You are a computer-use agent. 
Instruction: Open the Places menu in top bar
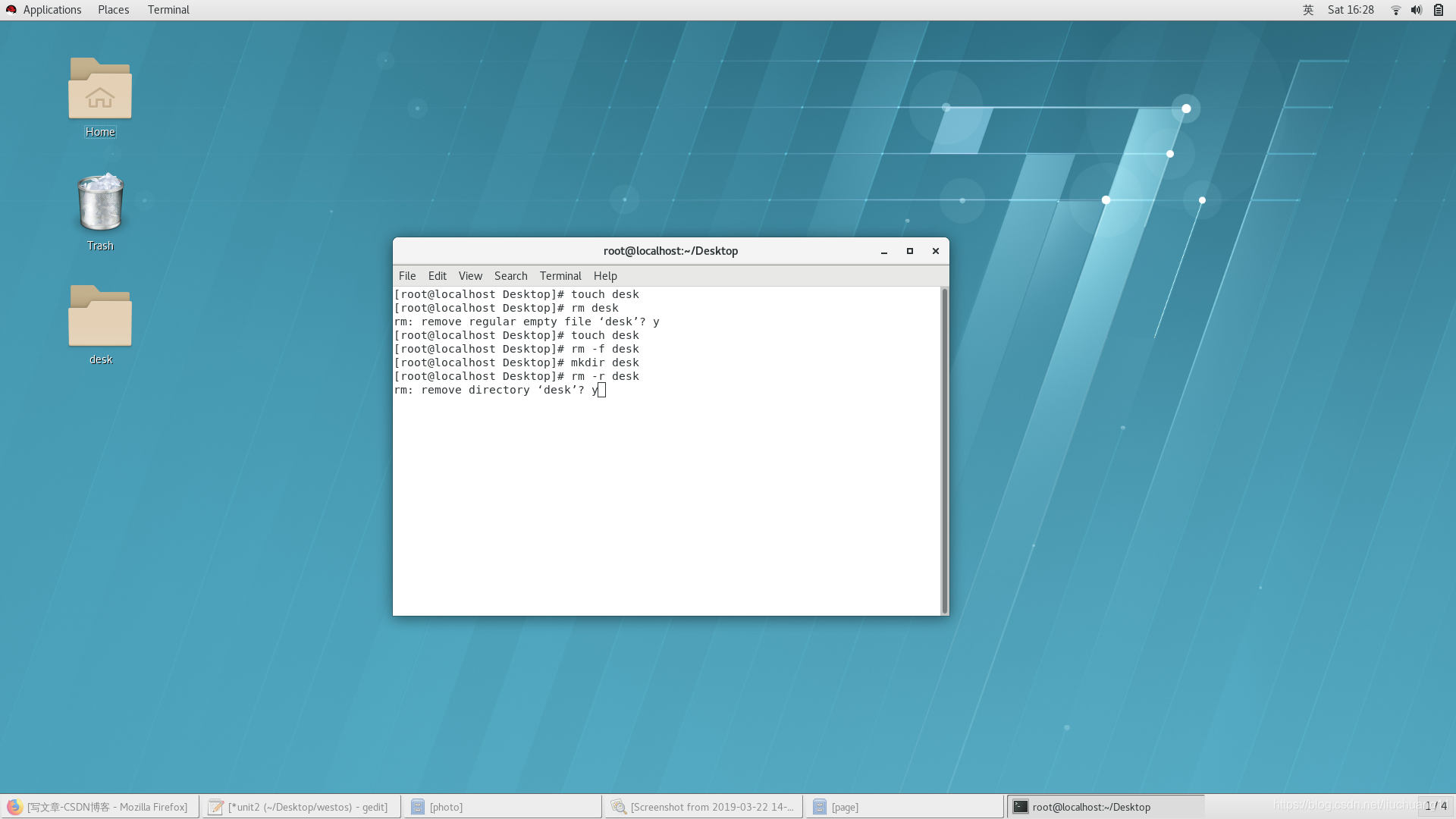point(113,10)
